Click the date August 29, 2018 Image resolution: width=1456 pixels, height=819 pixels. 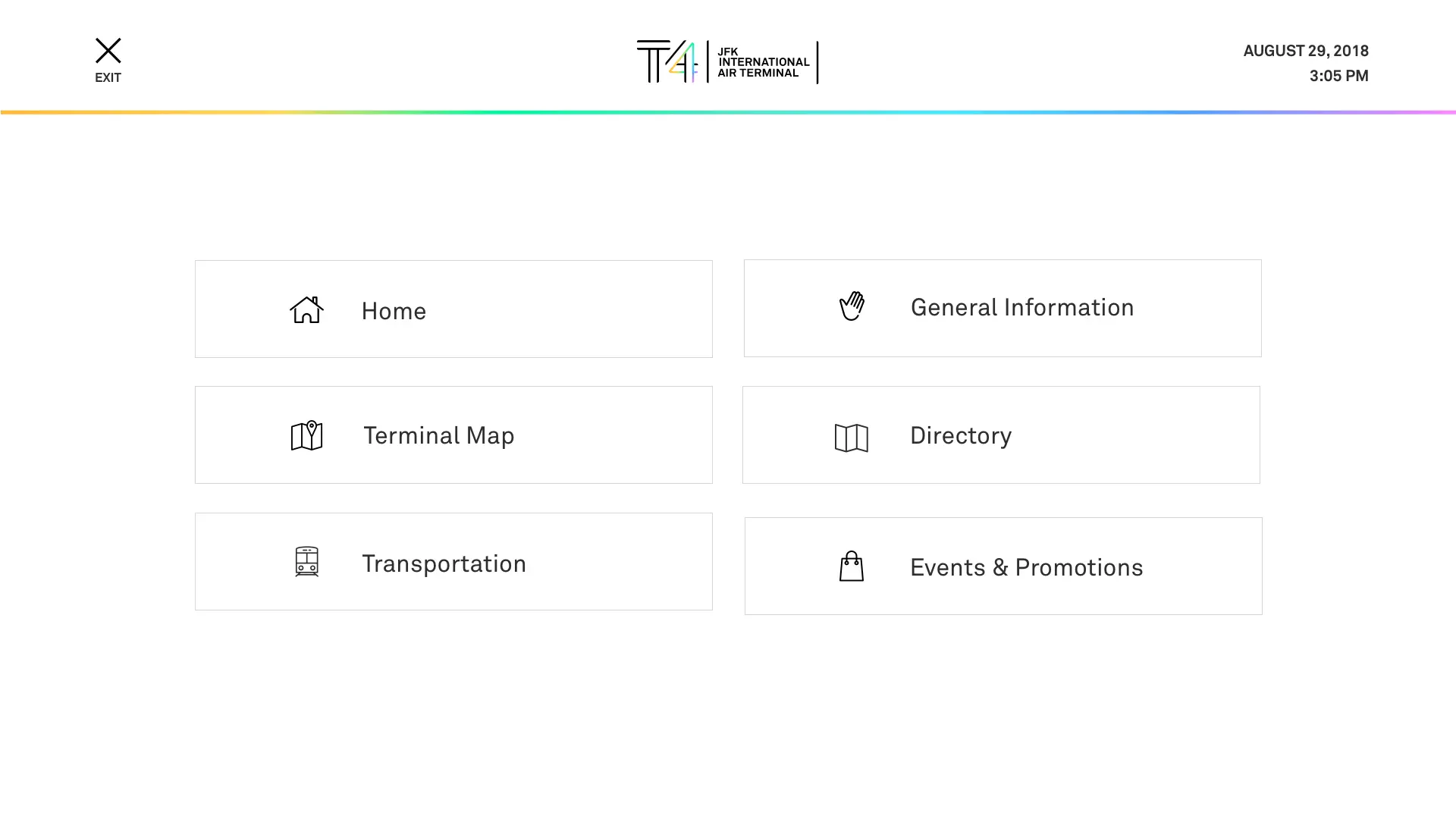(1306, 51)
